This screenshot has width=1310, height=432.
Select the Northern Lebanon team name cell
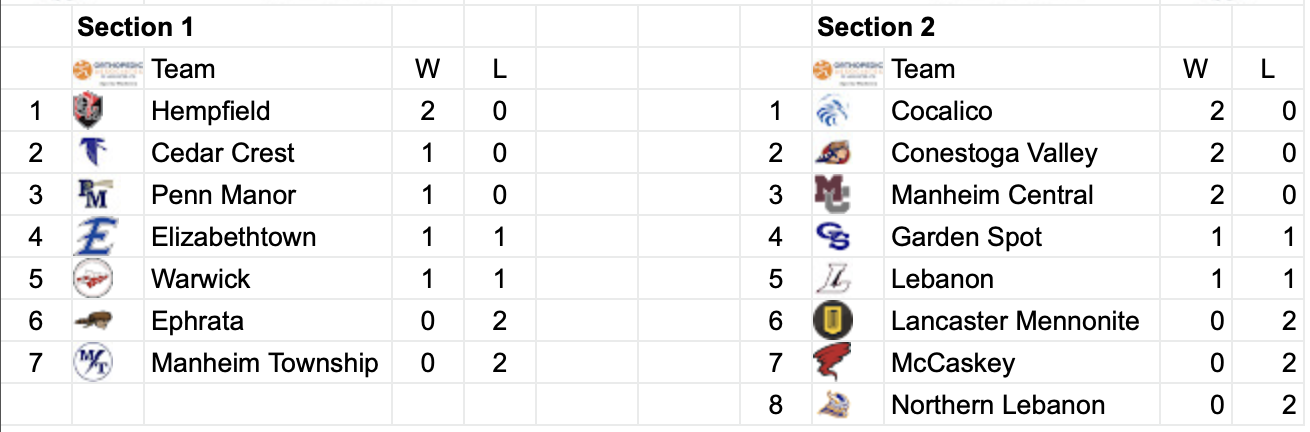pos(998,405)
